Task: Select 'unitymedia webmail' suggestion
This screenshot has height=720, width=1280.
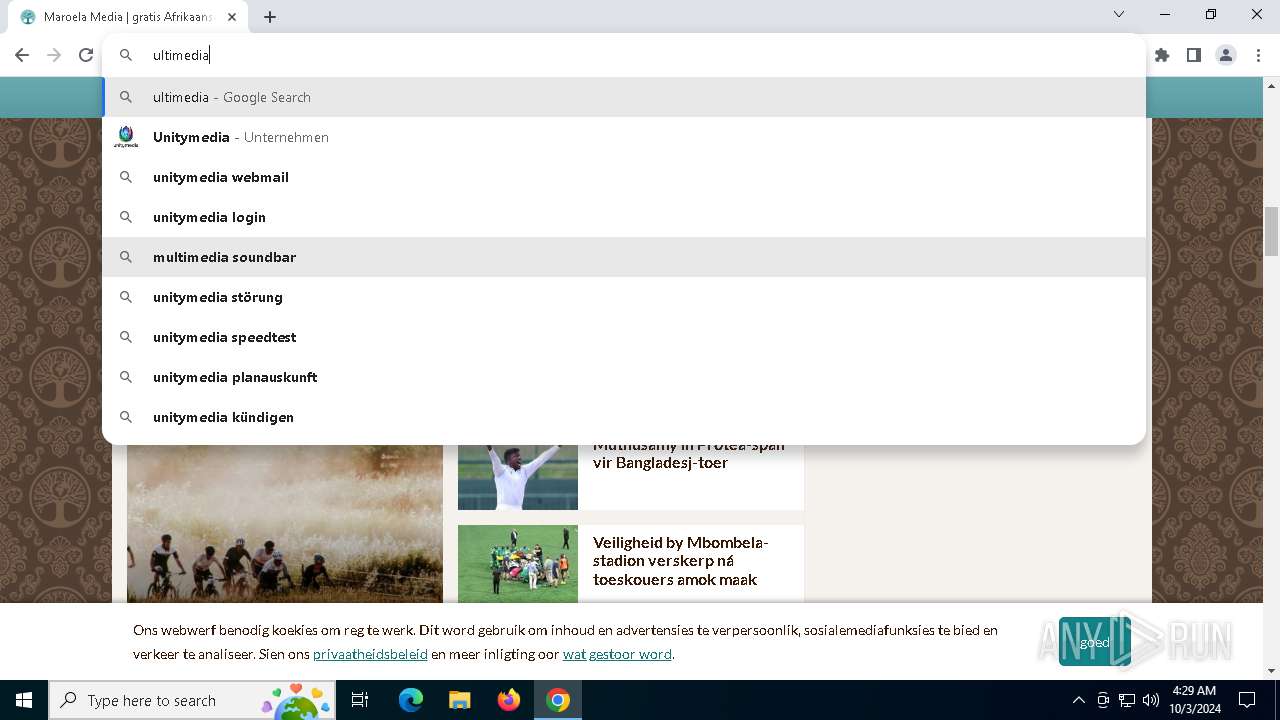Action: tap(624, 177)
